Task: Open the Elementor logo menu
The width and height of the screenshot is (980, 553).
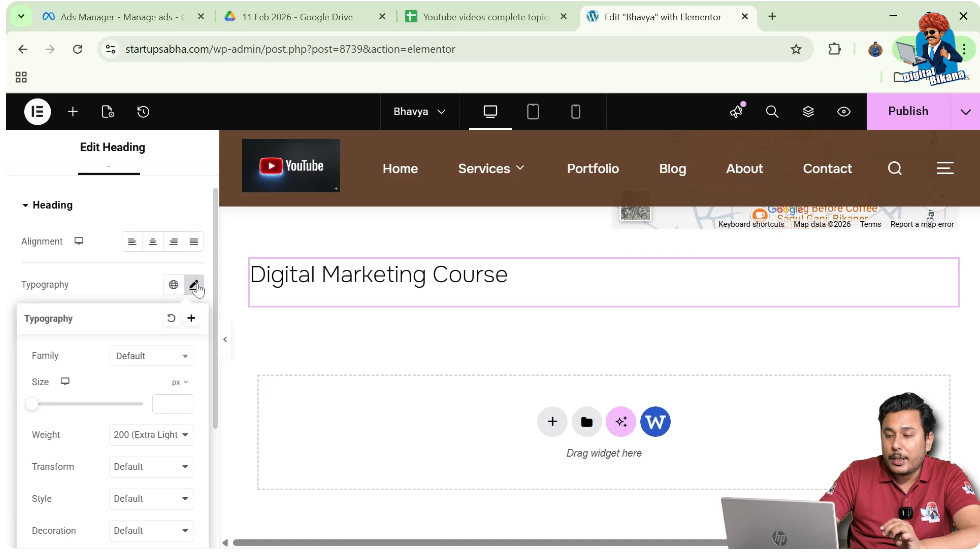Action: (37, 112)
